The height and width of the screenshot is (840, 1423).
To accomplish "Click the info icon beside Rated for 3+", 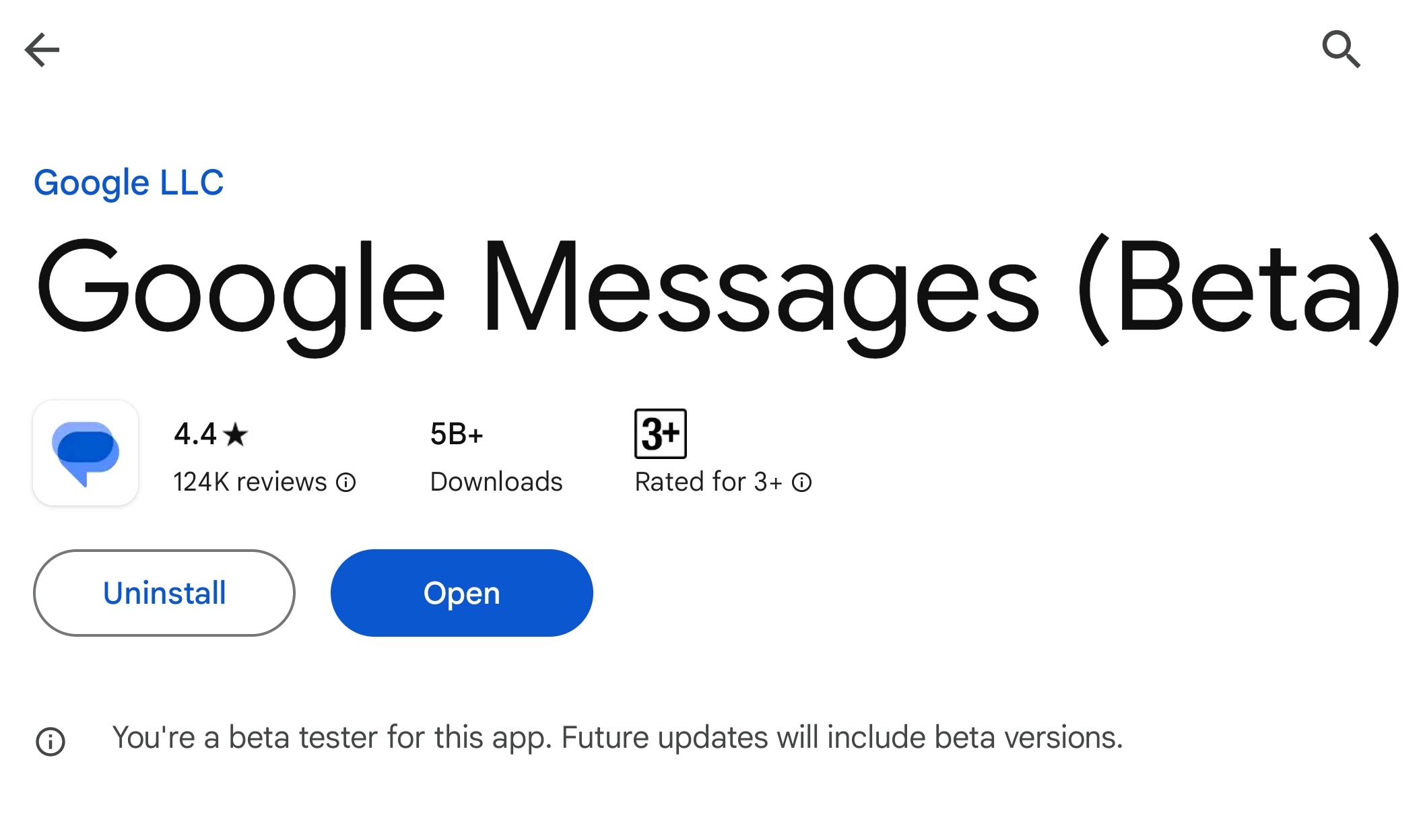I will click(801, 483).
